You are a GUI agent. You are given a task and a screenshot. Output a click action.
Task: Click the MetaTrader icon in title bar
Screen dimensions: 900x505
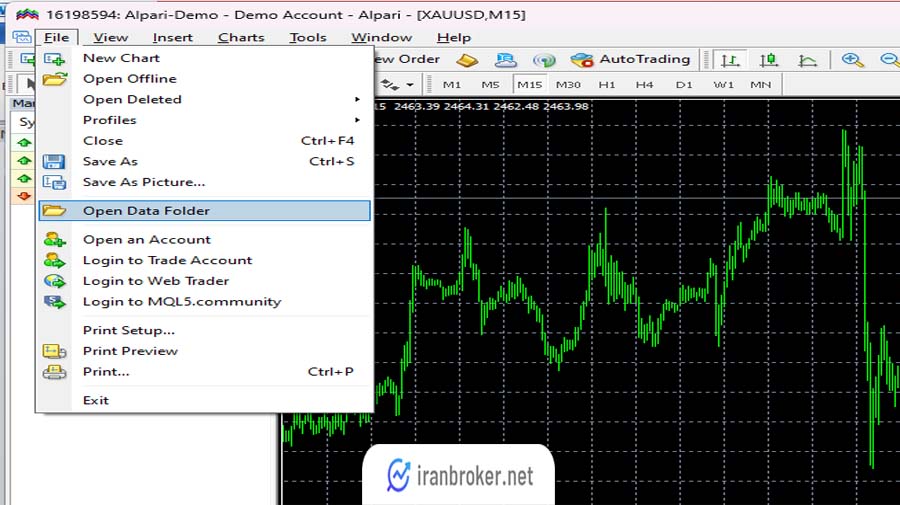[x=27, y=14]
